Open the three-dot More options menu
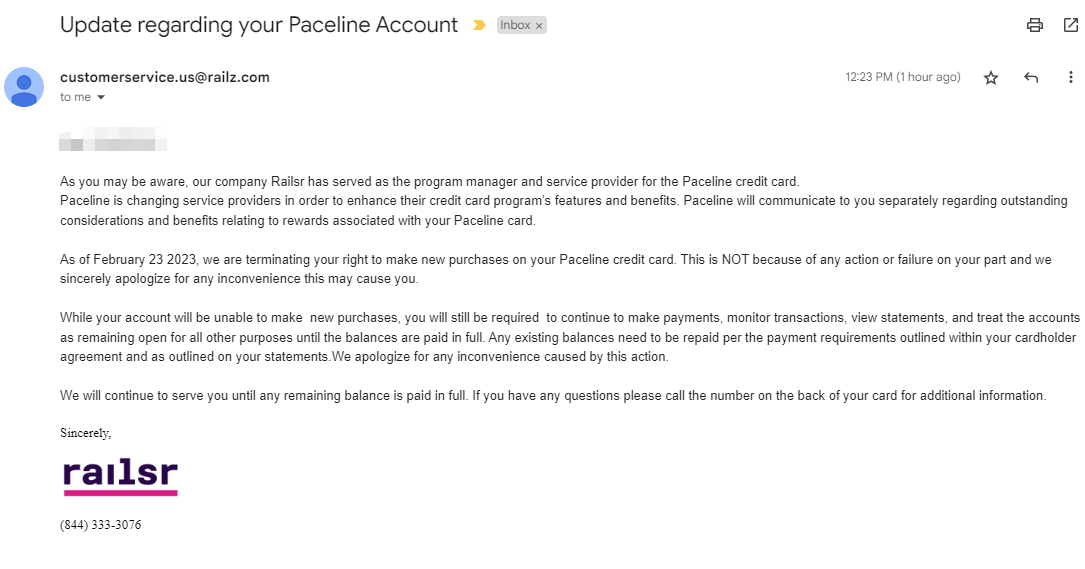This screenshot has width=1085, height=569. pos(1071,78)
